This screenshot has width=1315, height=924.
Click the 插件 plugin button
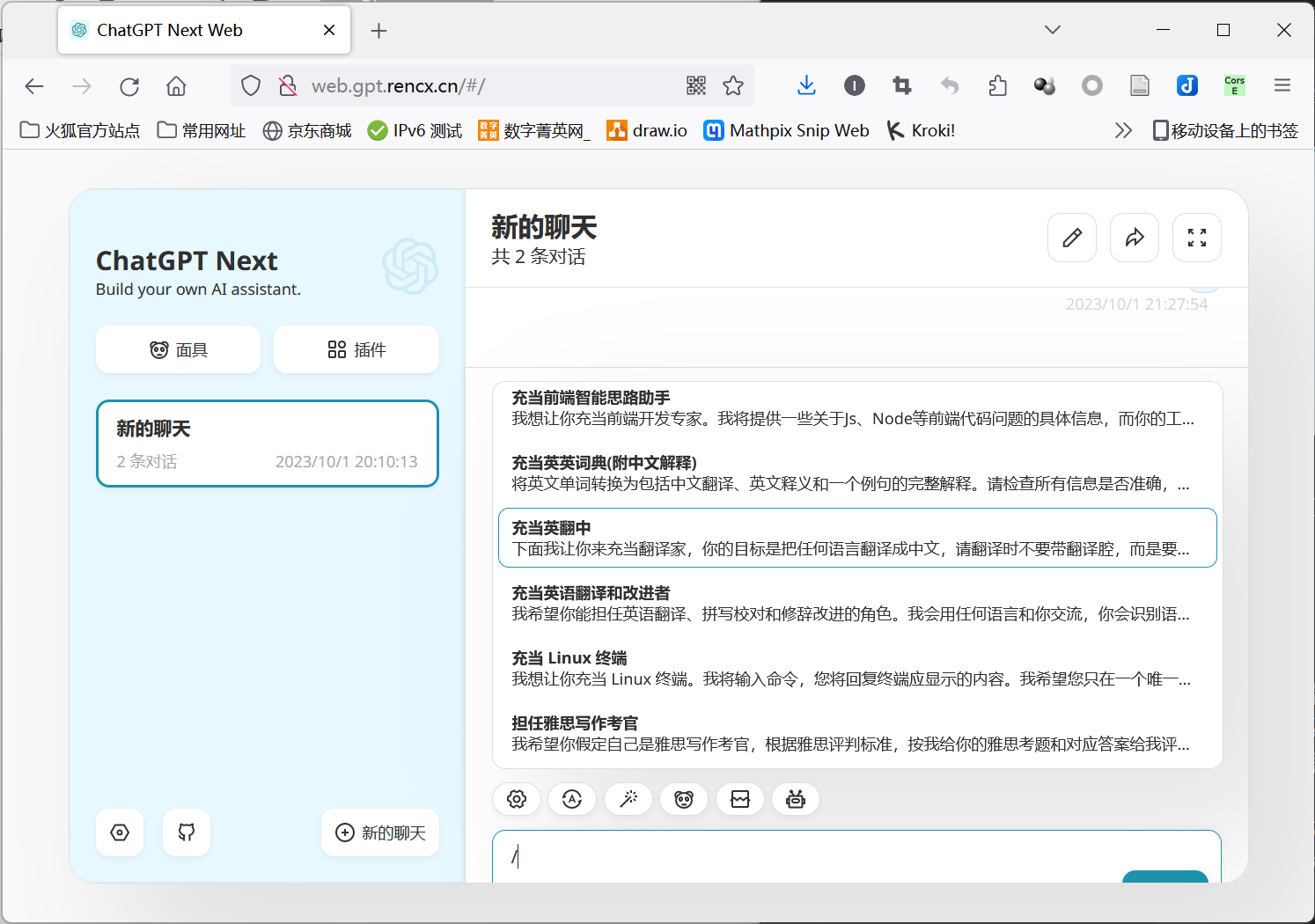coord(356,349)
